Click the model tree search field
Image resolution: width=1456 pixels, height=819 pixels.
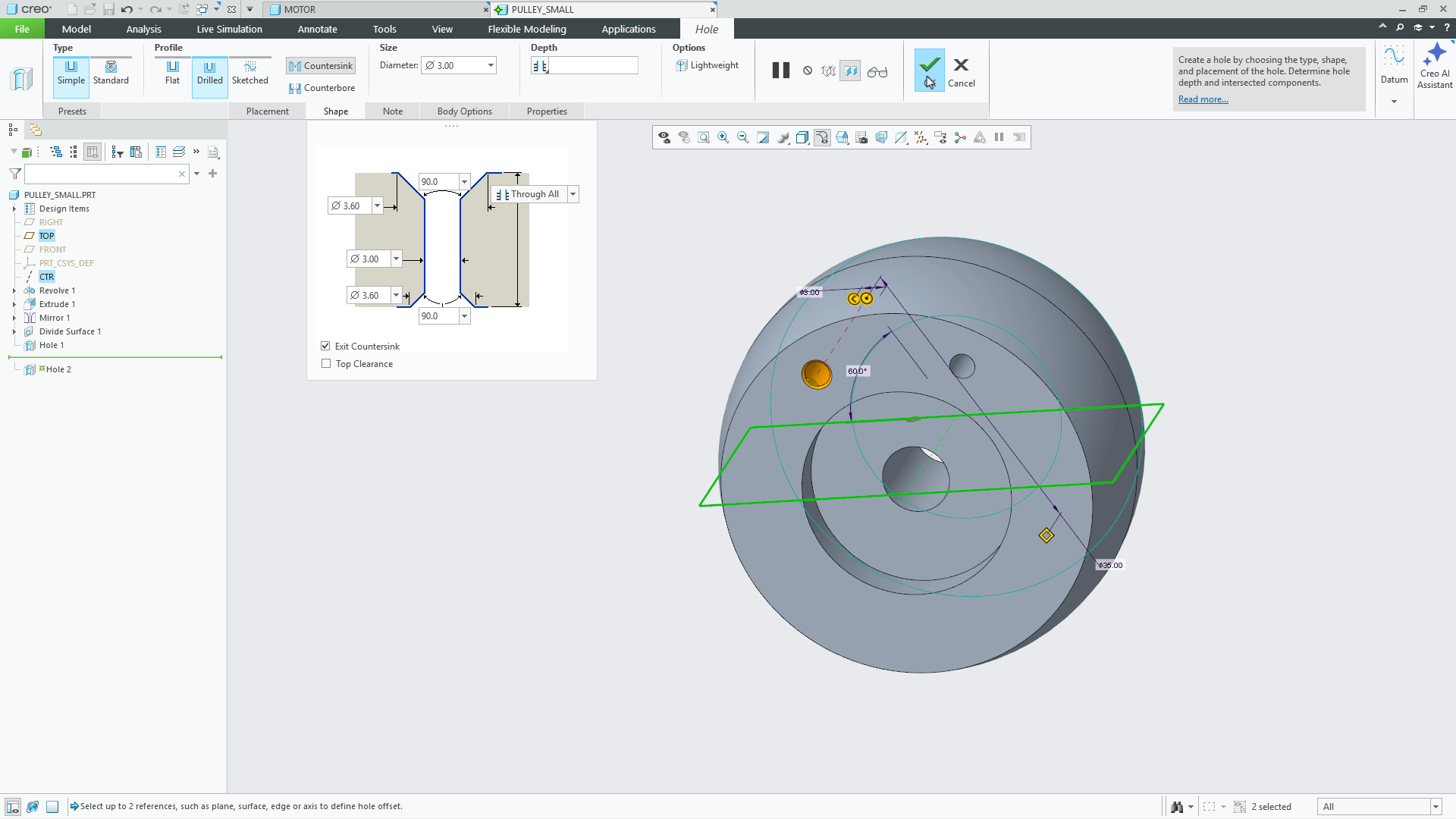[106, 174]
